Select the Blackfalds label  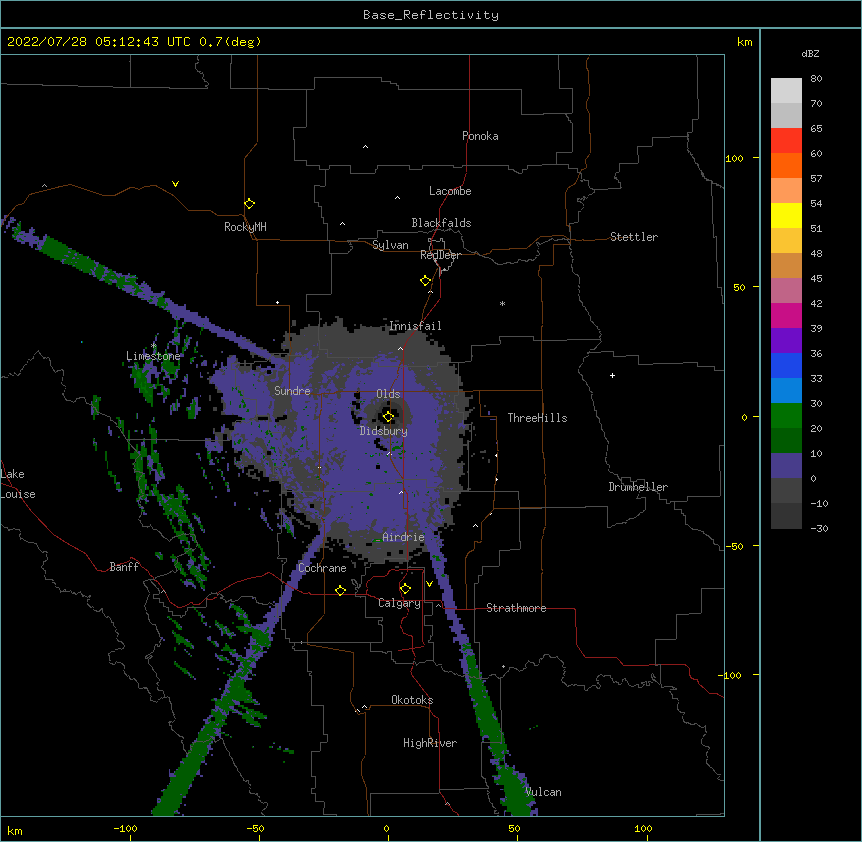coord(441,223)
